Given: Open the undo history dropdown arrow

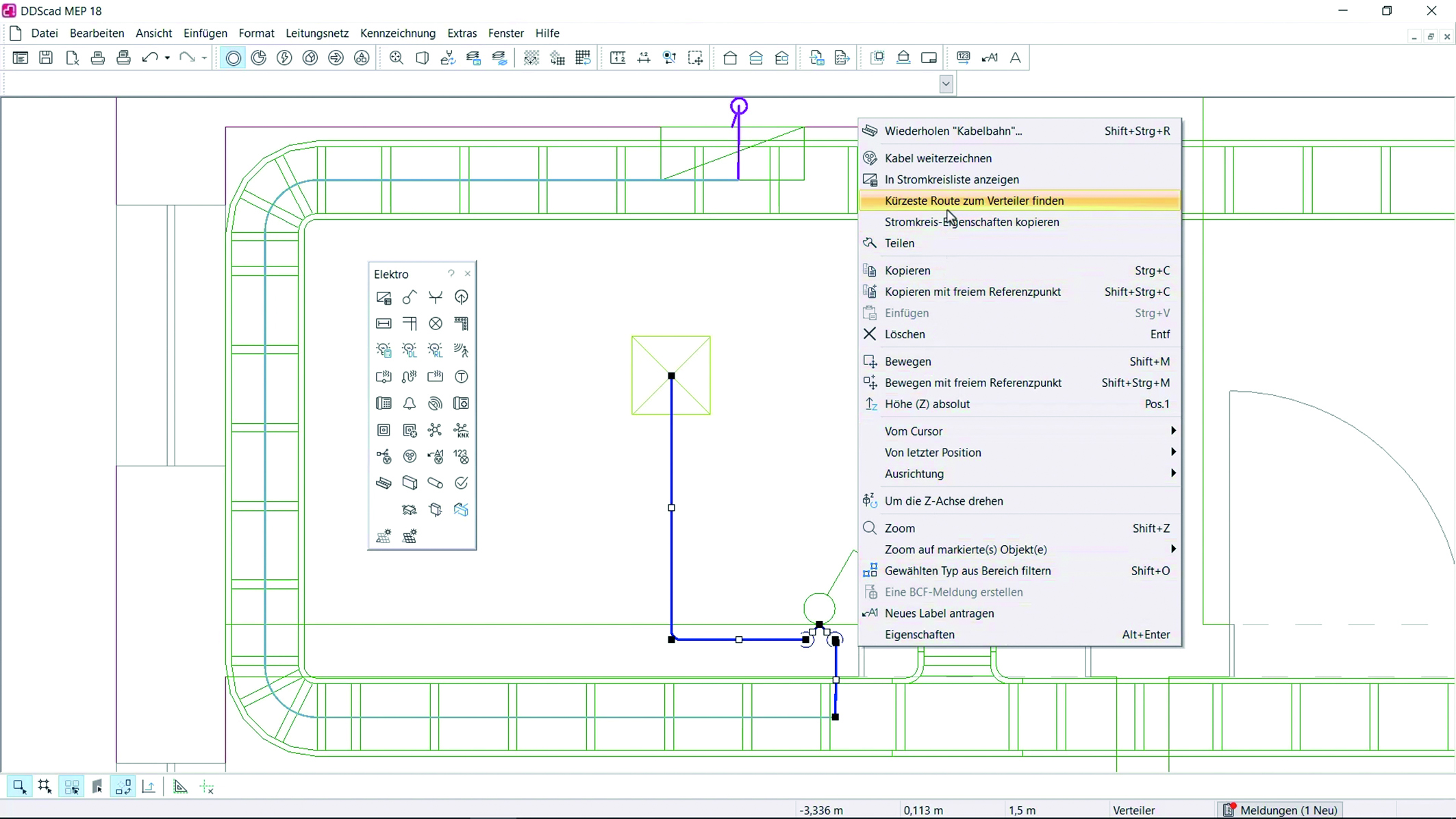Looking at the screenshot, I should point(167,58).
